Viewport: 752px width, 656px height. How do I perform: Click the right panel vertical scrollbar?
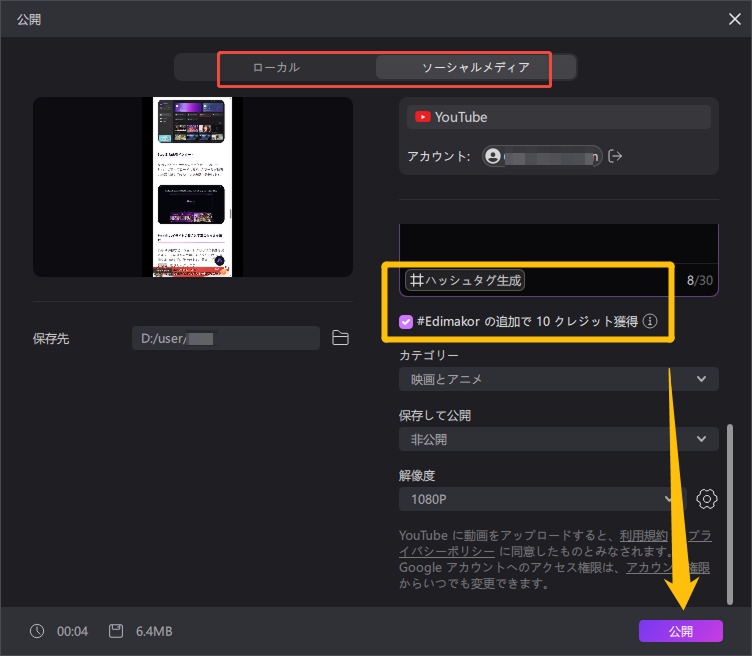point(730,514)
